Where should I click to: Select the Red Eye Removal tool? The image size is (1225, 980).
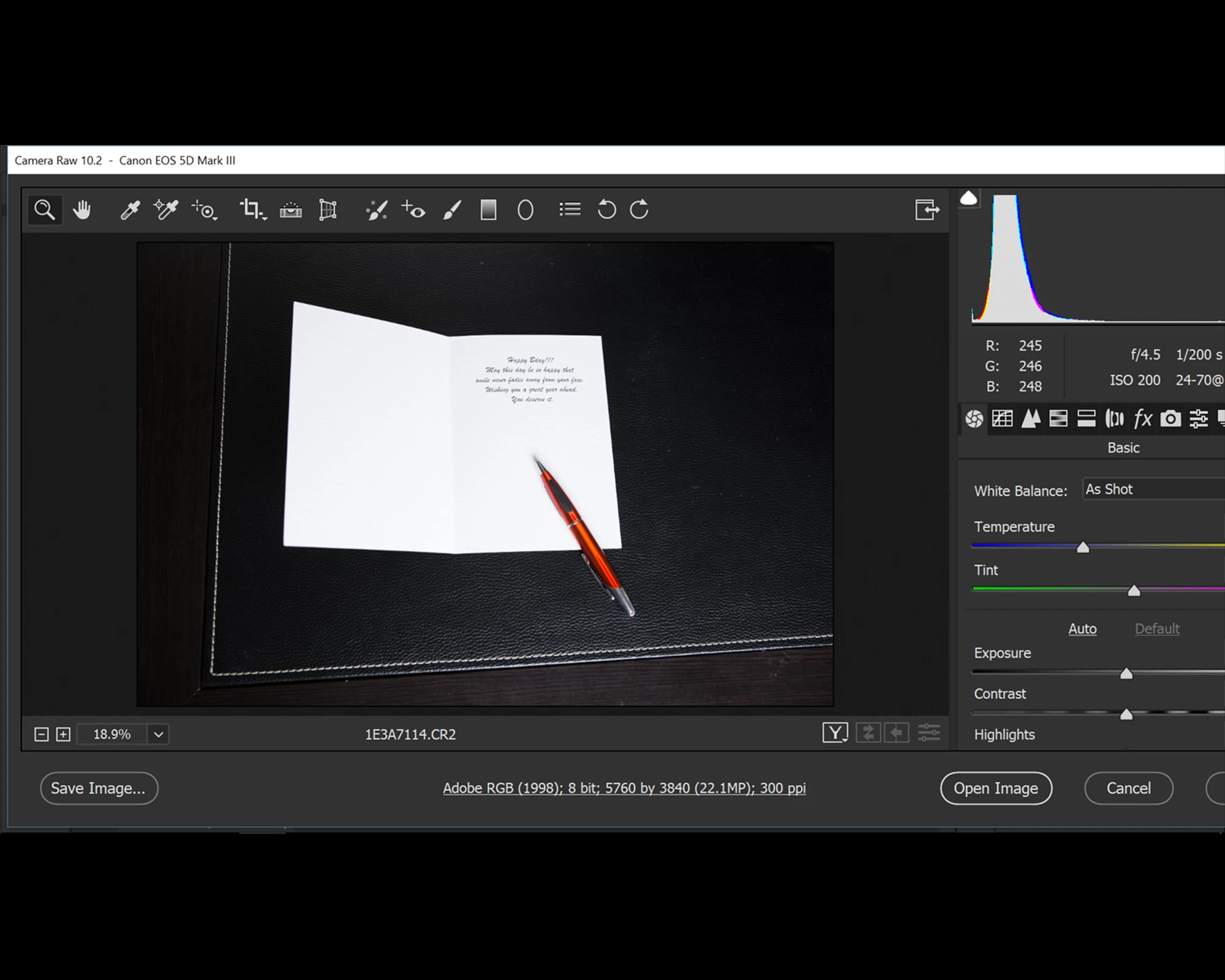tap(413, 210)
